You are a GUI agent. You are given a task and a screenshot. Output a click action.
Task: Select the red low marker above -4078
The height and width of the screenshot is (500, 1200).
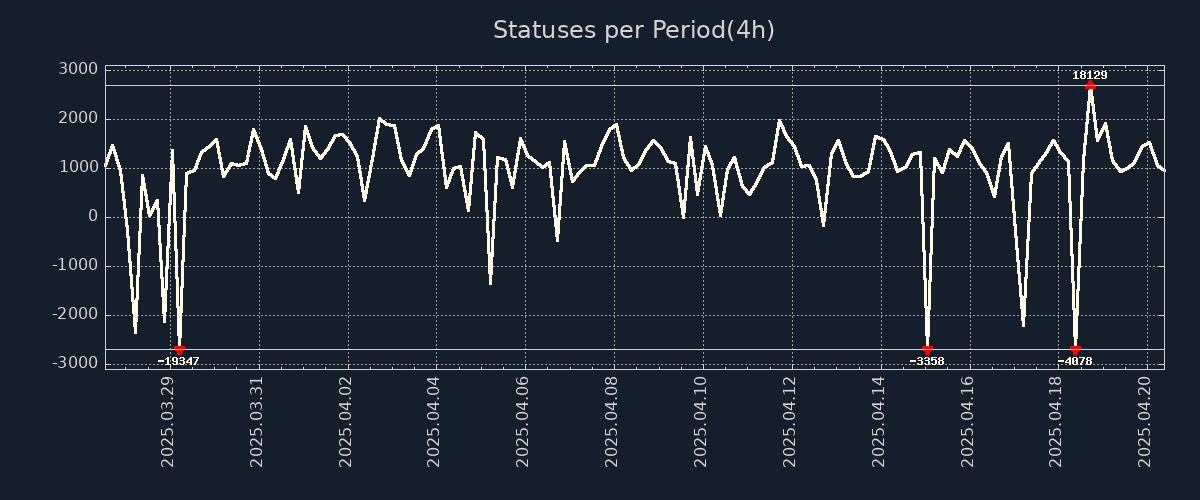(x=1075, y=349)
